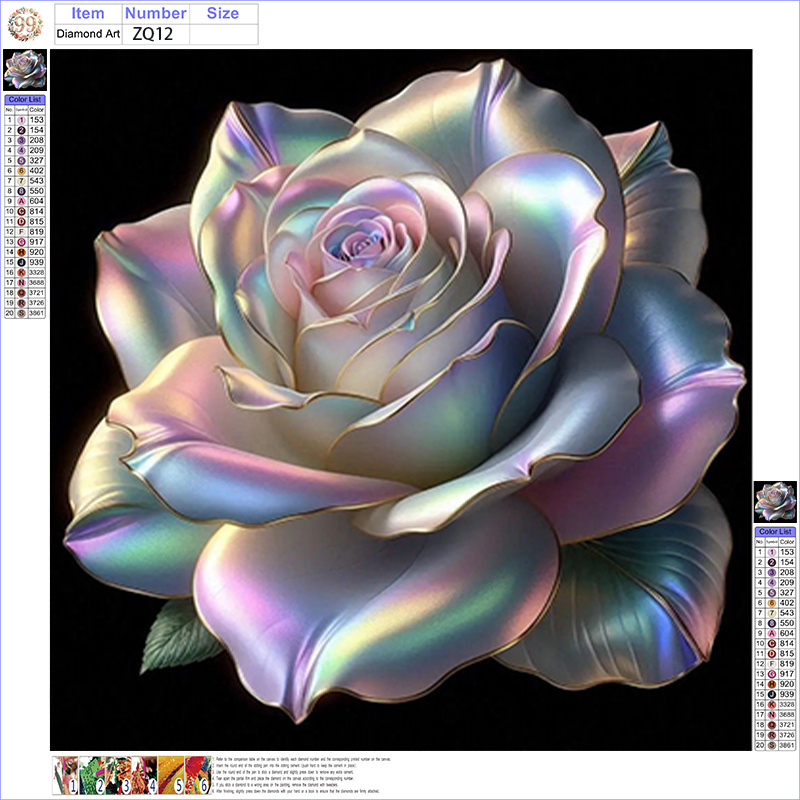Pick swatch J for color 939, left list
This screenshot has height=800, width=800.
(x=21, y=262)
